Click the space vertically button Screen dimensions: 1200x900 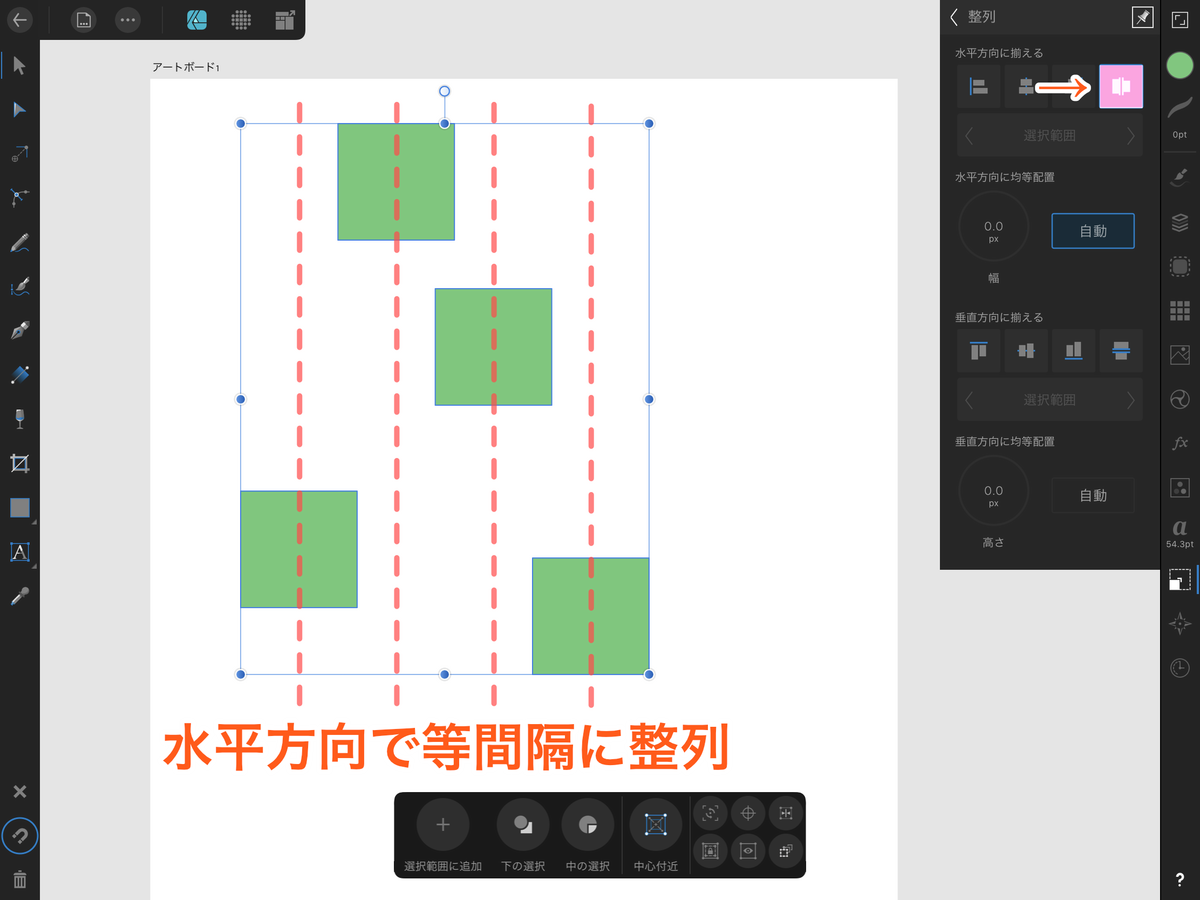(x=1121, y=351)
